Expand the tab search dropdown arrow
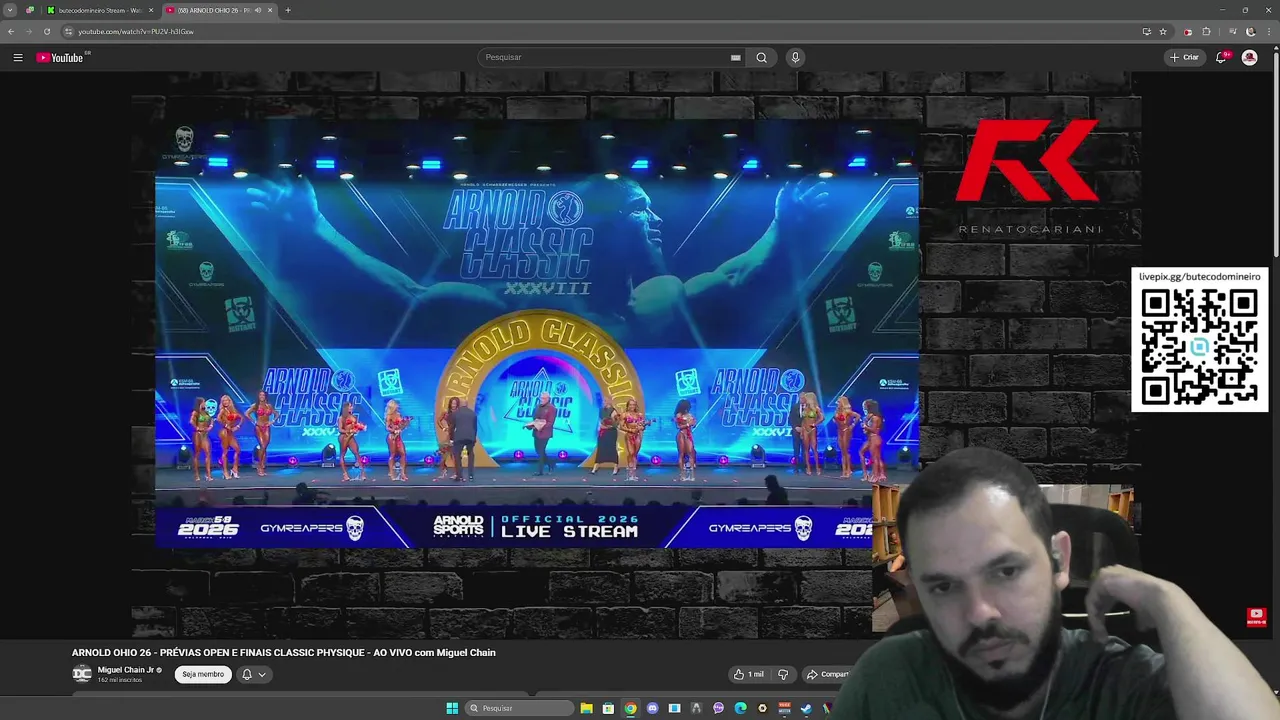The height and width of the screenshot is (720, 1280). (x=10, y=10)
